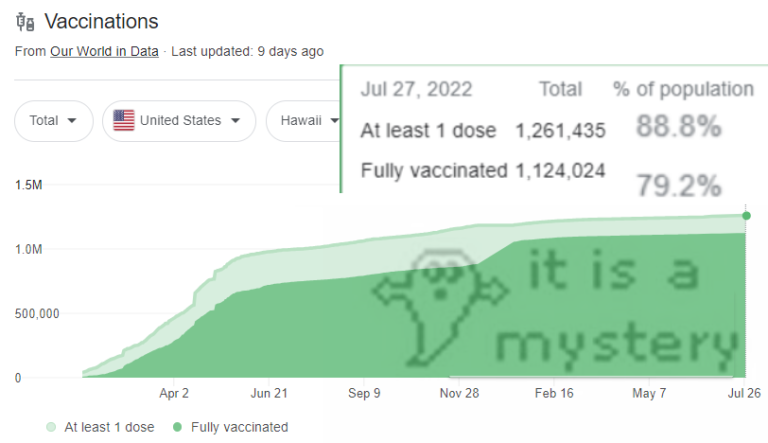Open the Our World in Data link
Image resolution: width=768 pixels, height=443 pixels.
point(104,51)
